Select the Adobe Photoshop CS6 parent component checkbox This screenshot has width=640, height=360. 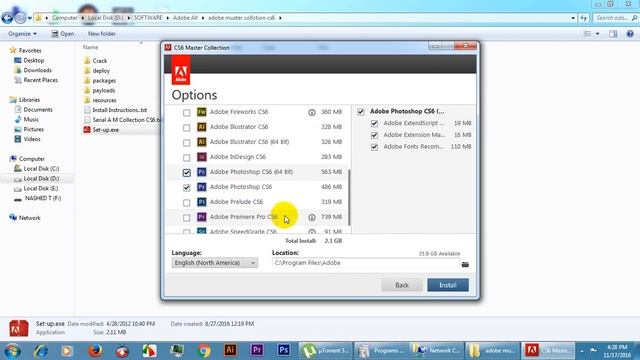(x=361, y=111)
